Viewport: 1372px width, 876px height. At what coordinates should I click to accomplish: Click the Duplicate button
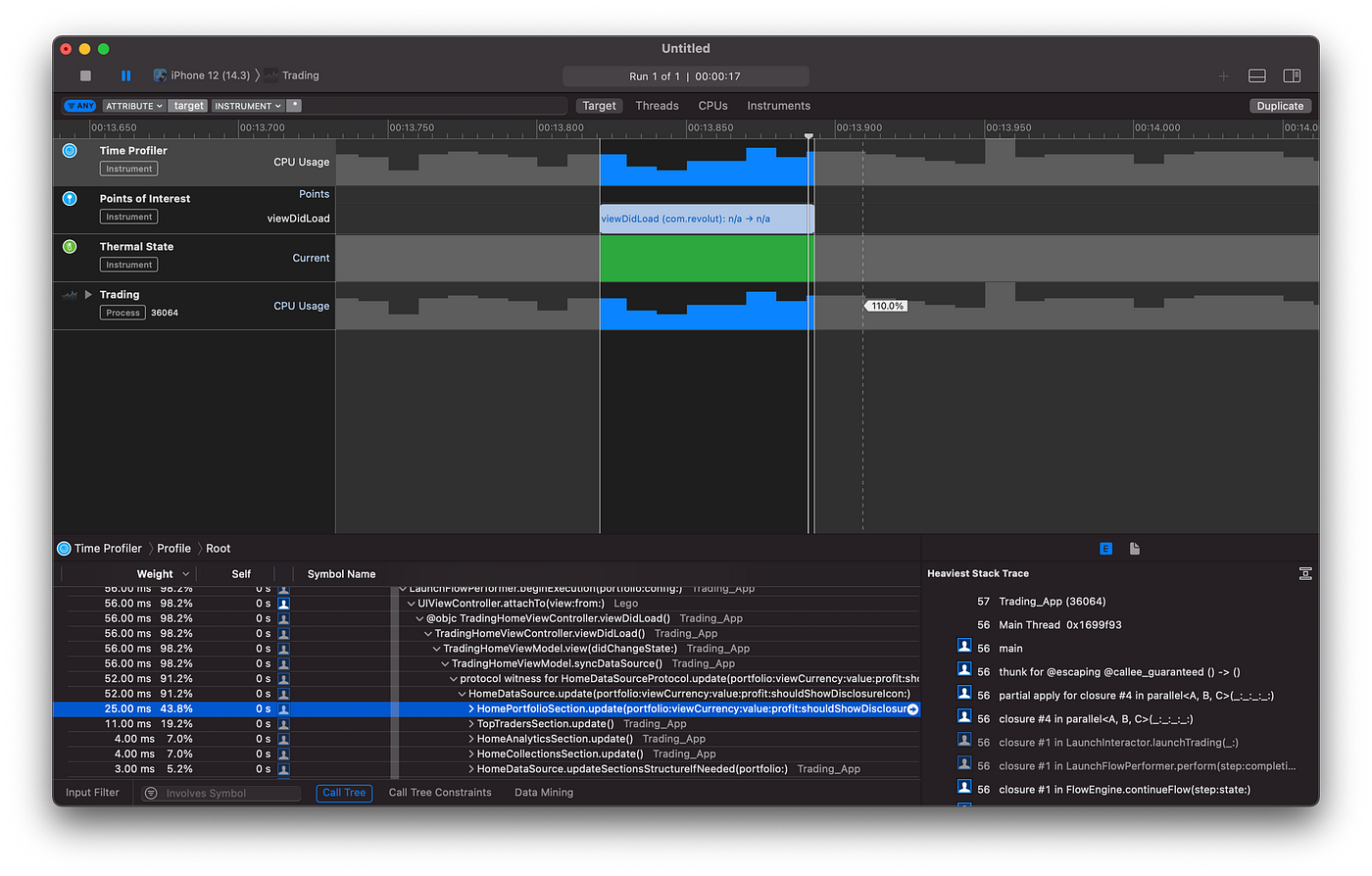[x=1280, y=105]
